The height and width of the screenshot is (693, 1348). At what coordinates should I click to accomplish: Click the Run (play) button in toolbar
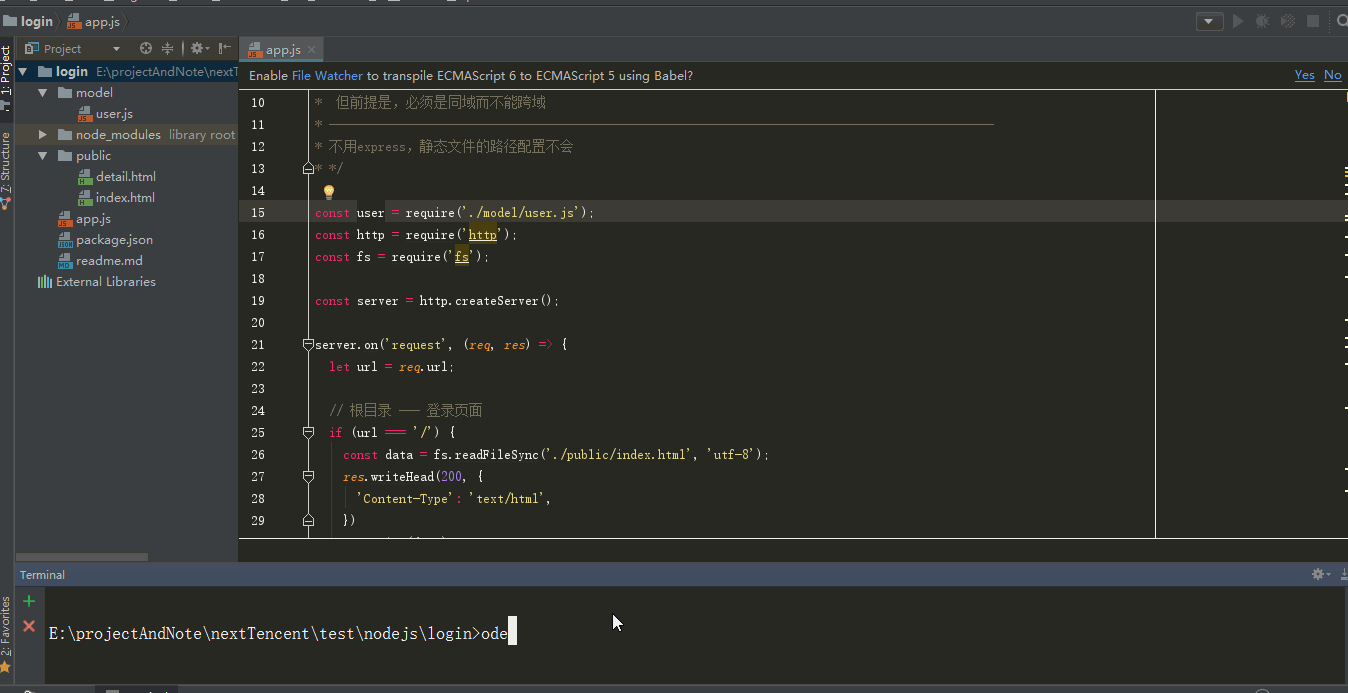pyautogui.click(x=1237, y=21)
